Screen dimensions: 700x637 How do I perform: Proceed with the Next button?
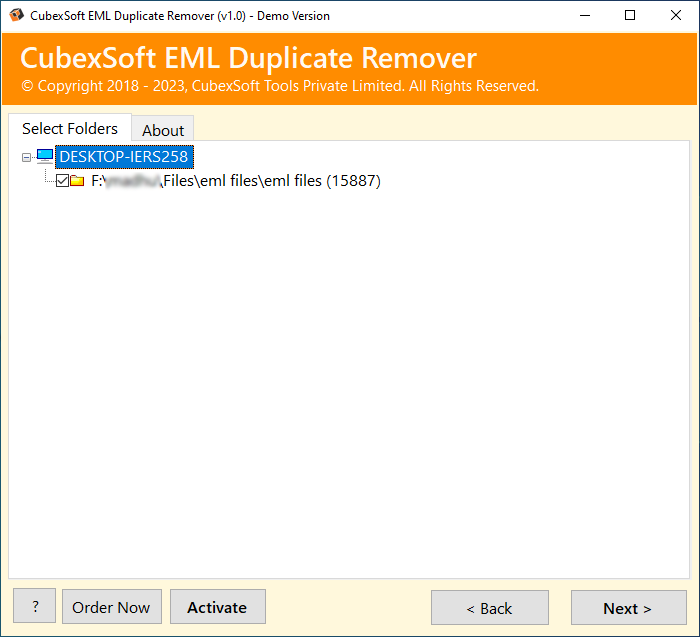(627, 608)
